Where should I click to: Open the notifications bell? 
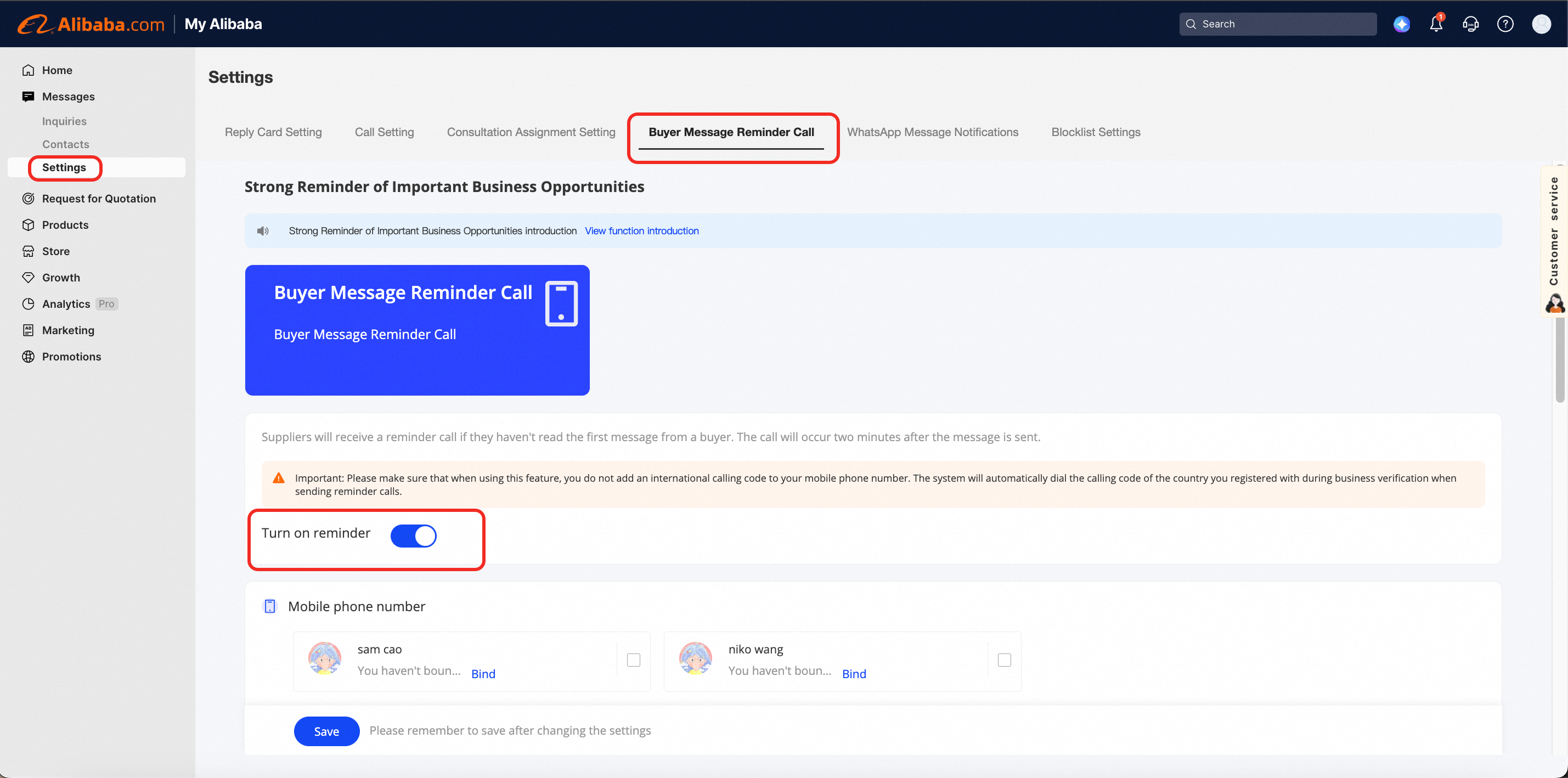click(1436, 24)
